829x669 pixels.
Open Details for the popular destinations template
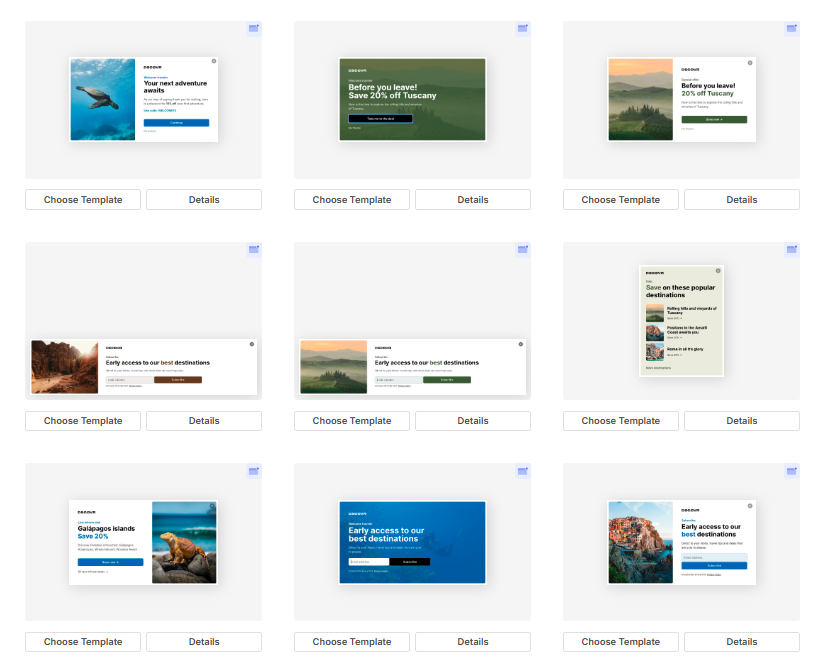[742, 421]
